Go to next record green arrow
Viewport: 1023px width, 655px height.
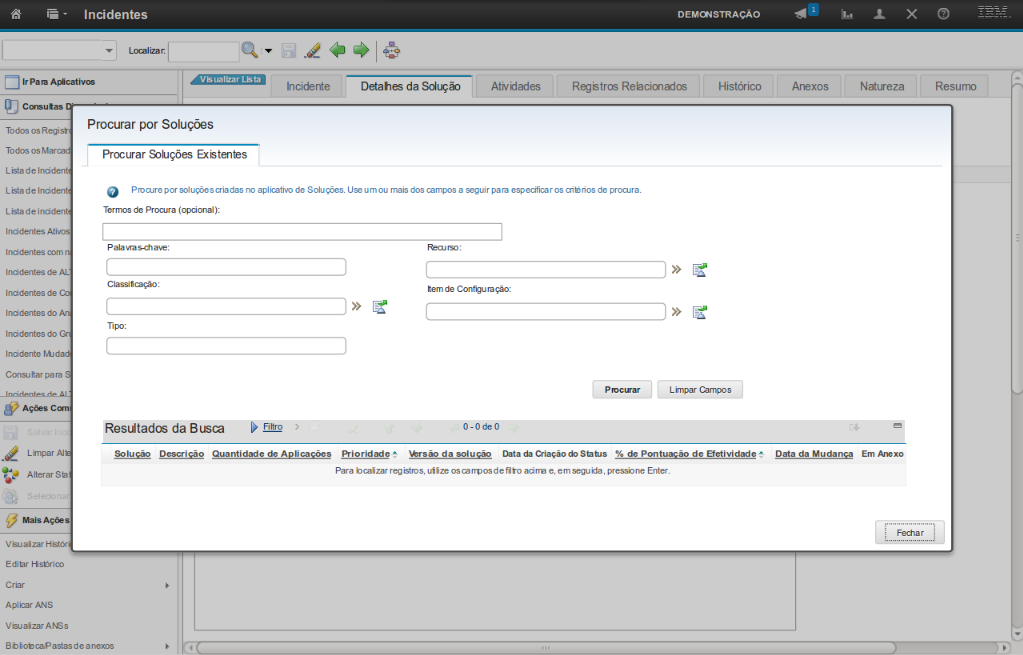pos(361,50)
